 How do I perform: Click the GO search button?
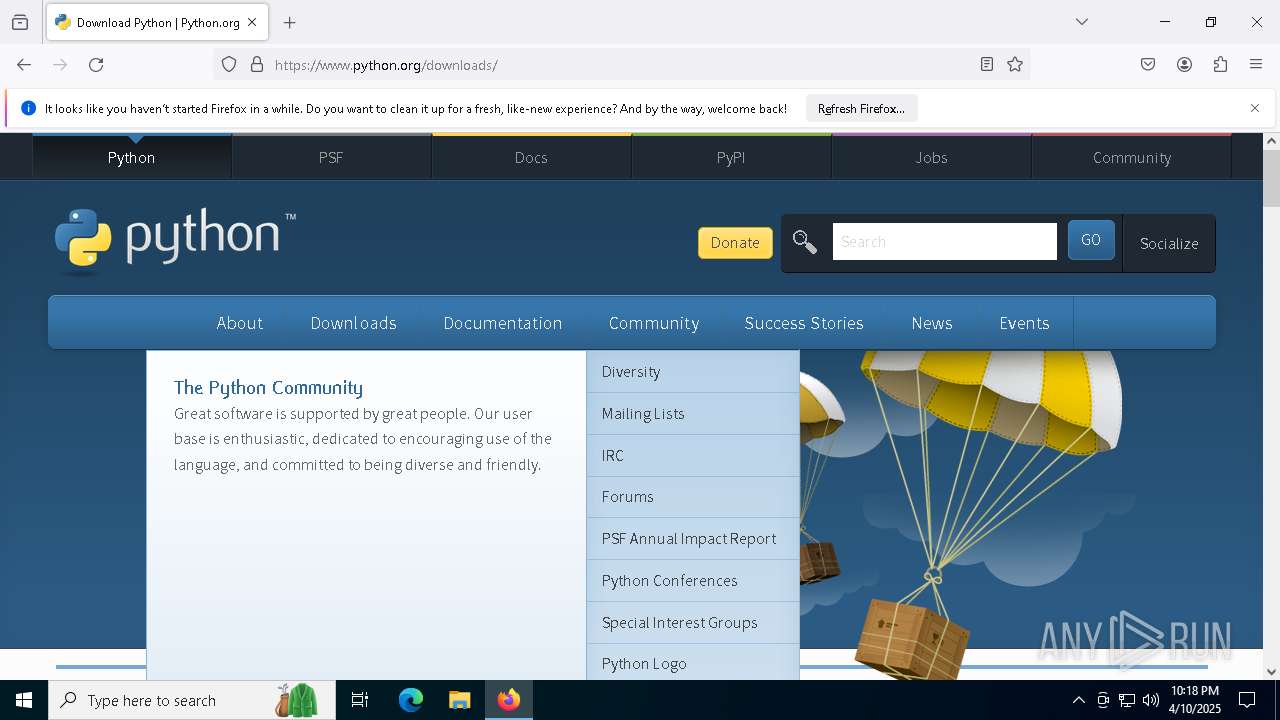pos(1091,240)
